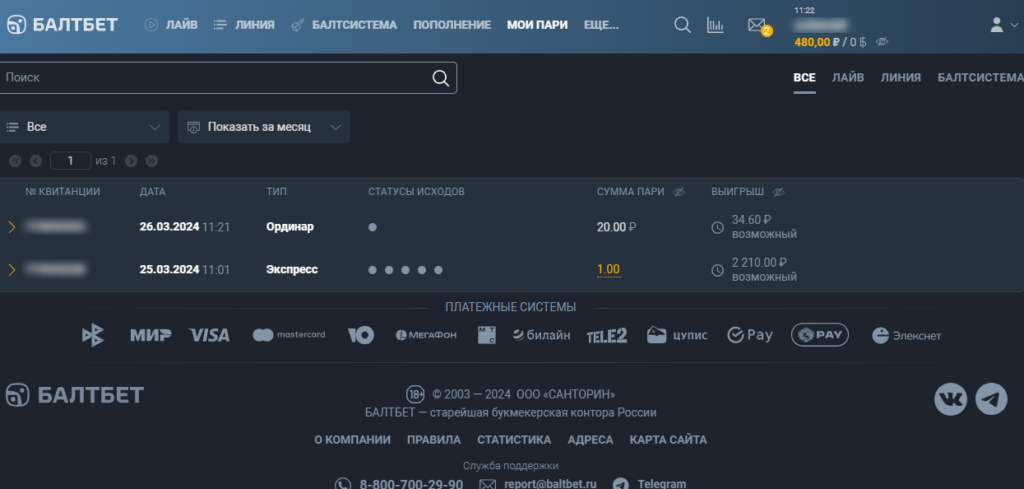Go to previous page pagination arrow
This screenshot has width=1024, height=489.
pos(36,161)
